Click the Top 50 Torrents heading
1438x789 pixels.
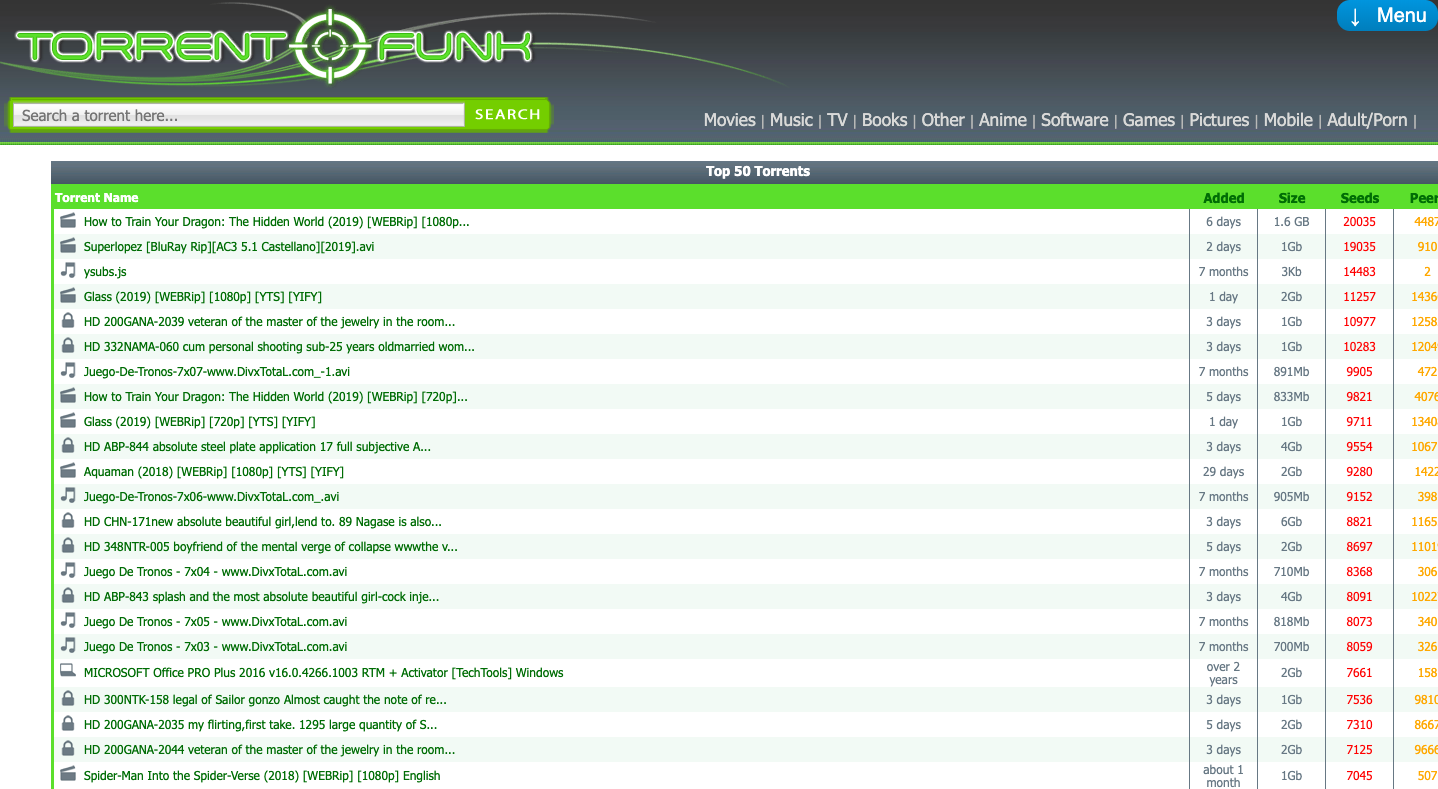pos(758,171)
